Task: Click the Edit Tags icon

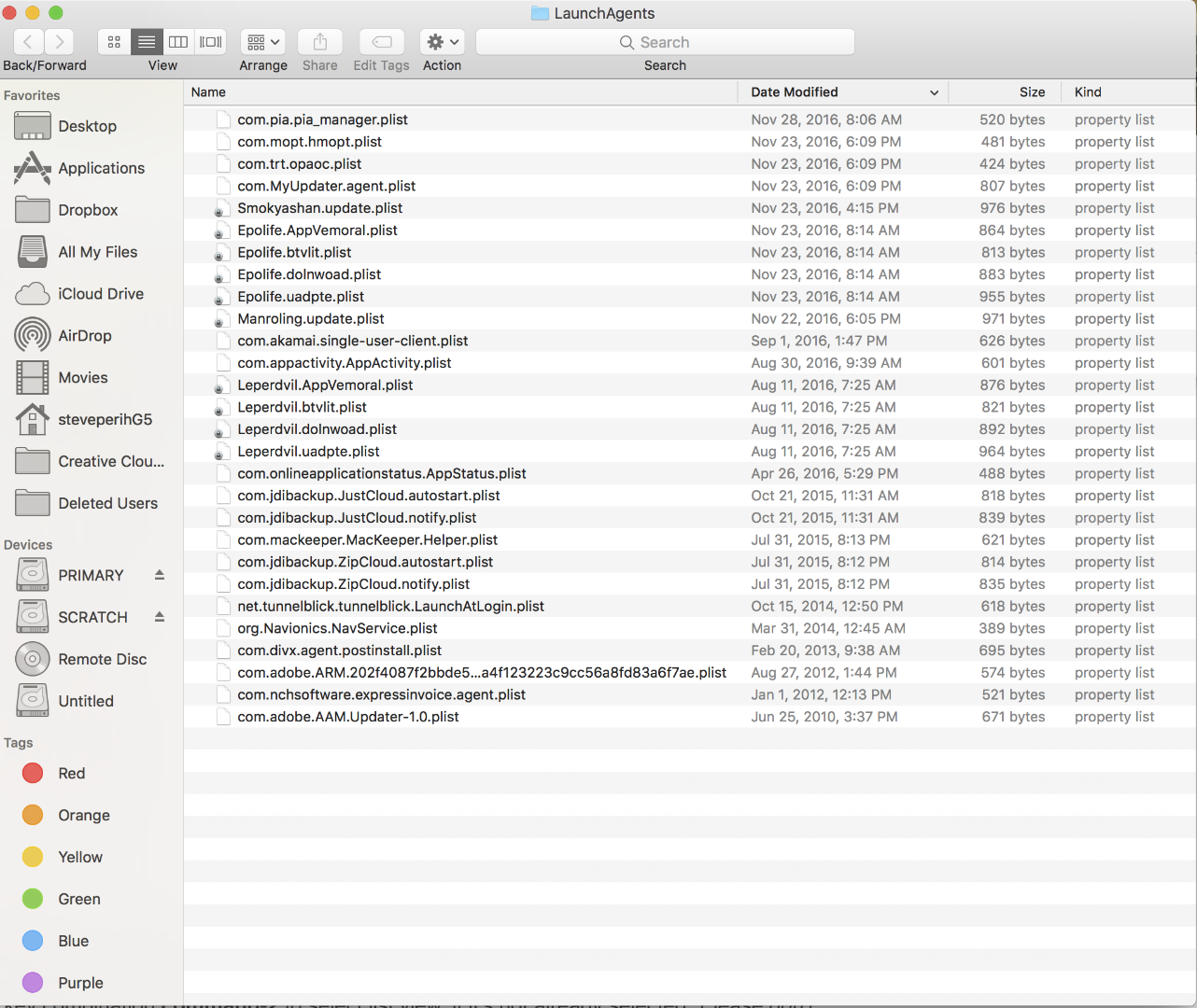Action: click(381, 41)
